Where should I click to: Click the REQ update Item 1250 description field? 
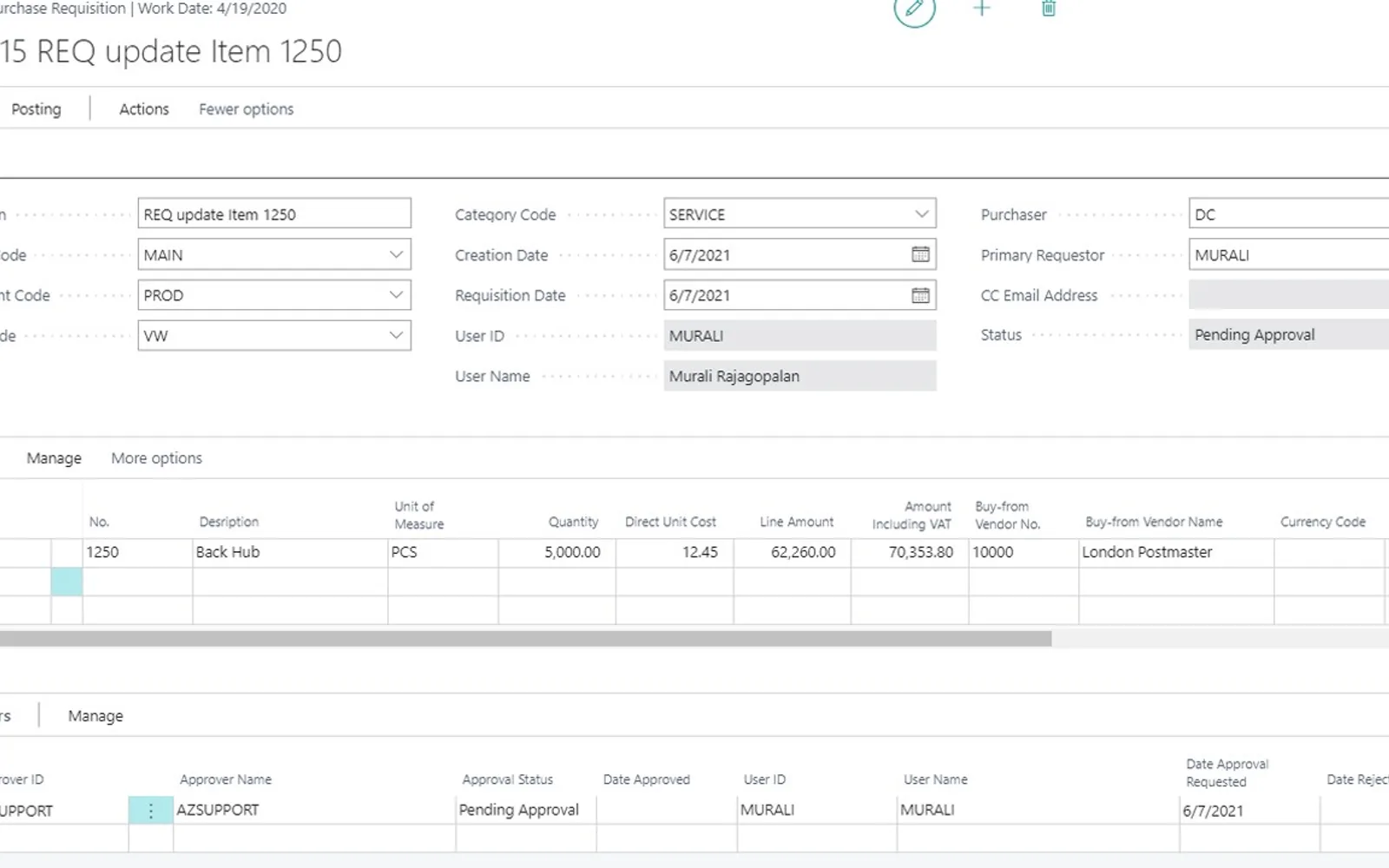point(274,214)
